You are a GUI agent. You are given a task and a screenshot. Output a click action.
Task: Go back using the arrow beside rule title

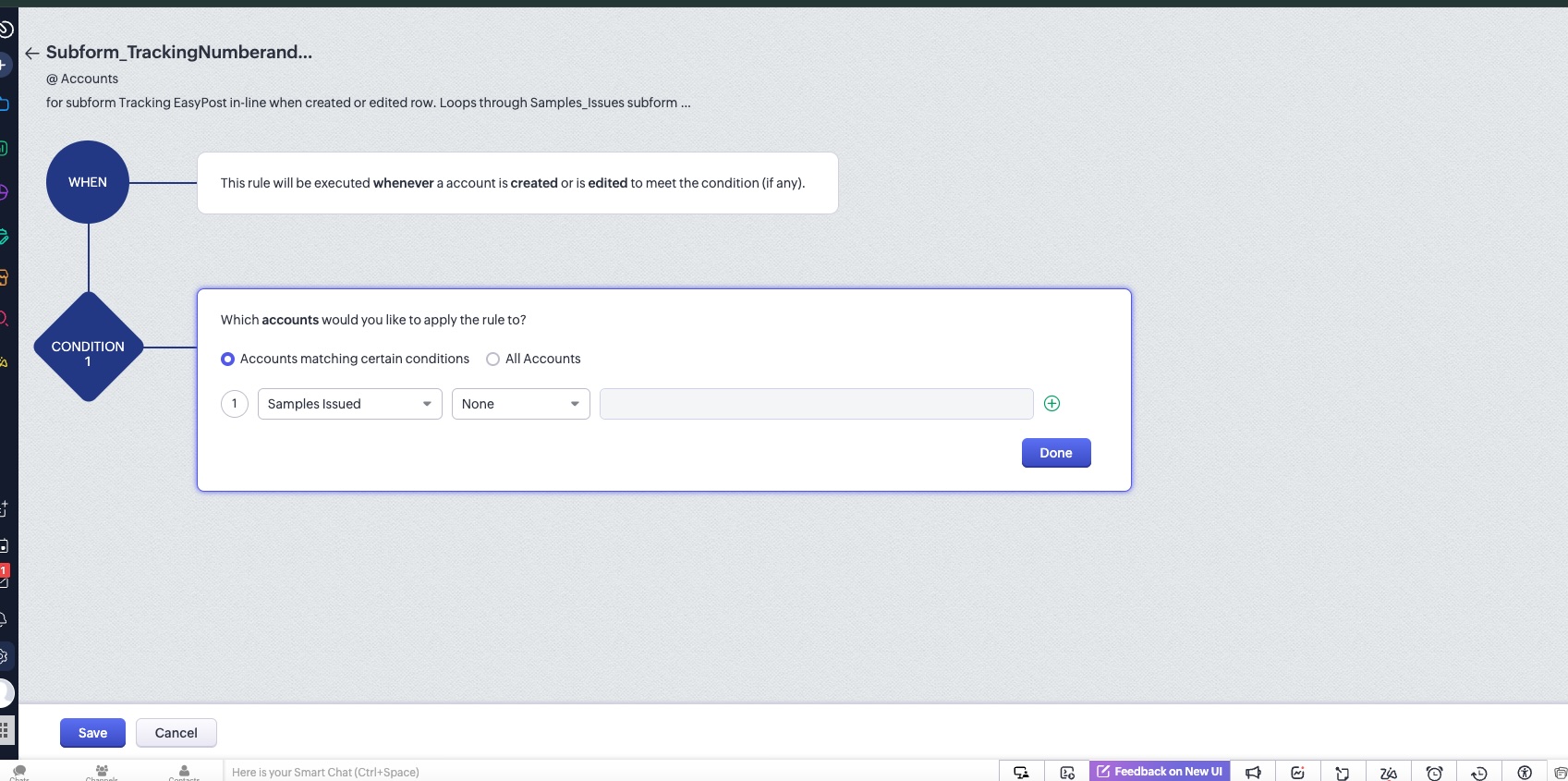pos(32,54)
